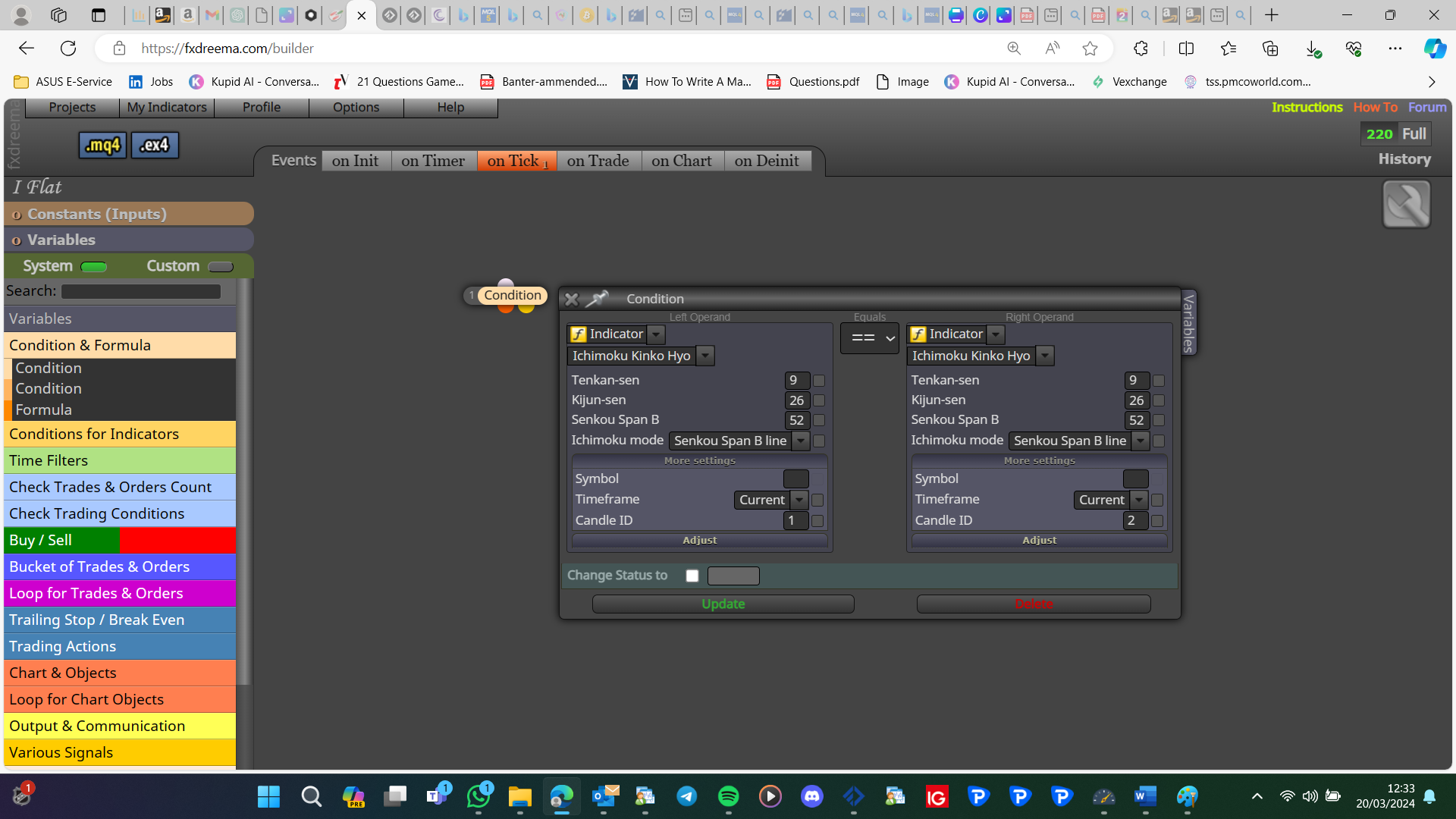The image size is (1456, 819).
Task: Open WhatsApp from the taskbar
Action: [479, 796]
